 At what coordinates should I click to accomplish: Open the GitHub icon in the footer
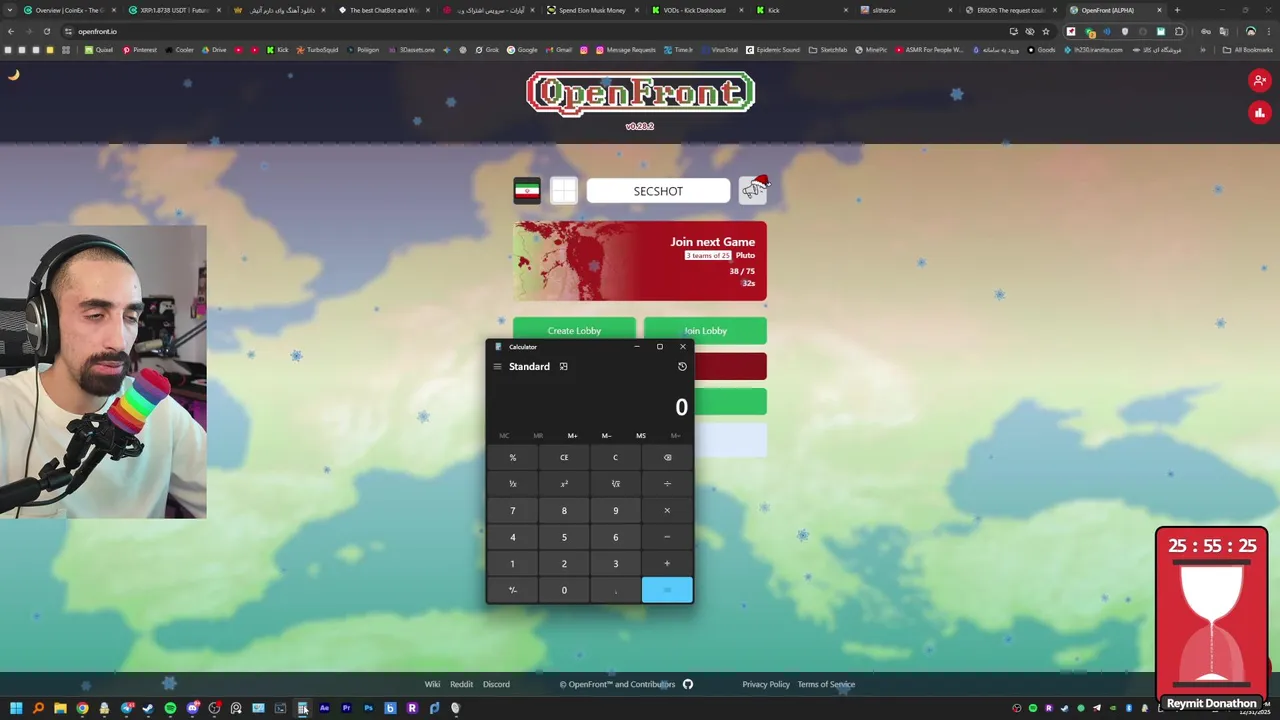pyautogui.click(x=688, y=684)
